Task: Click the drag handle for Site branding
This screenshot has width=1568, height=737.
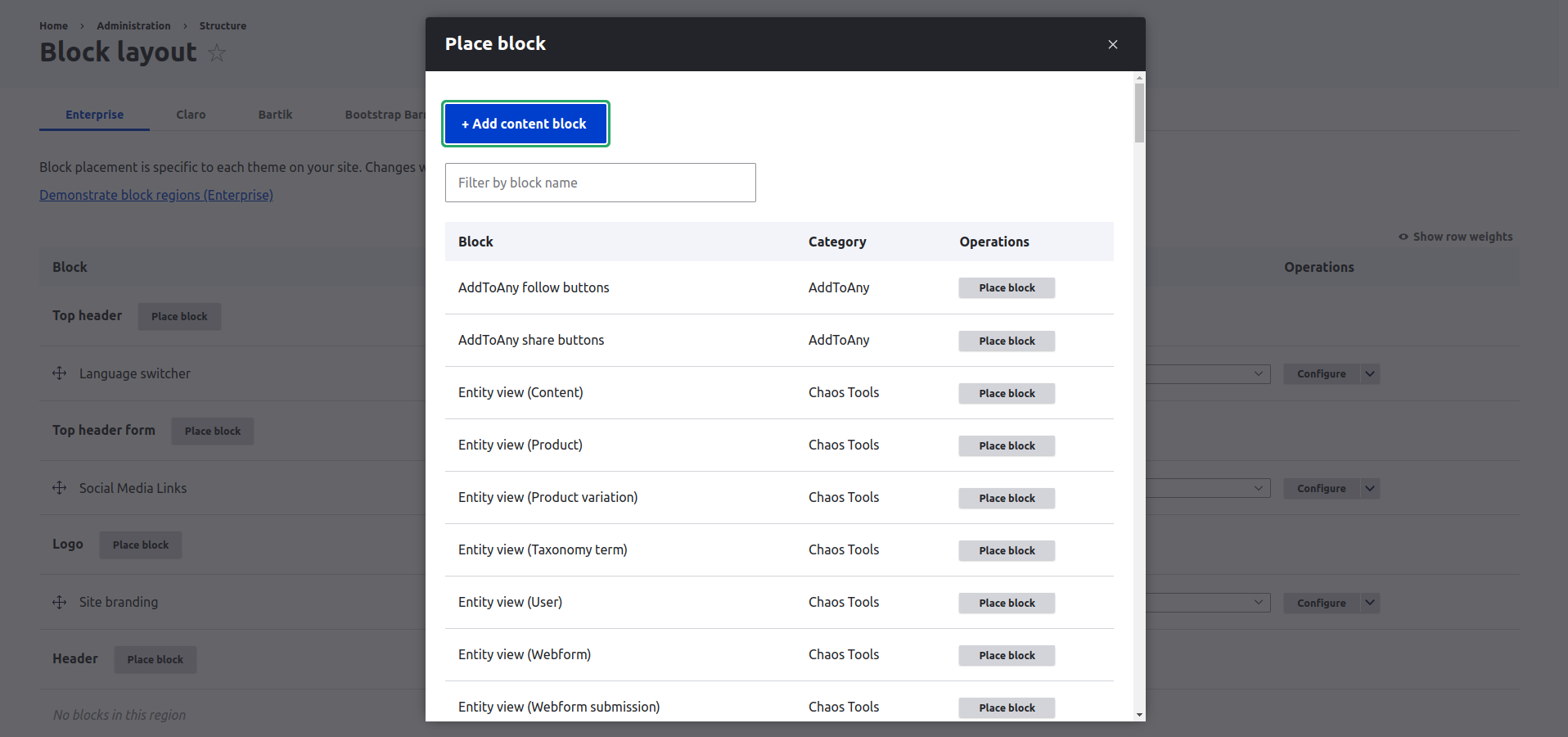Action: (x=60, y=603)
